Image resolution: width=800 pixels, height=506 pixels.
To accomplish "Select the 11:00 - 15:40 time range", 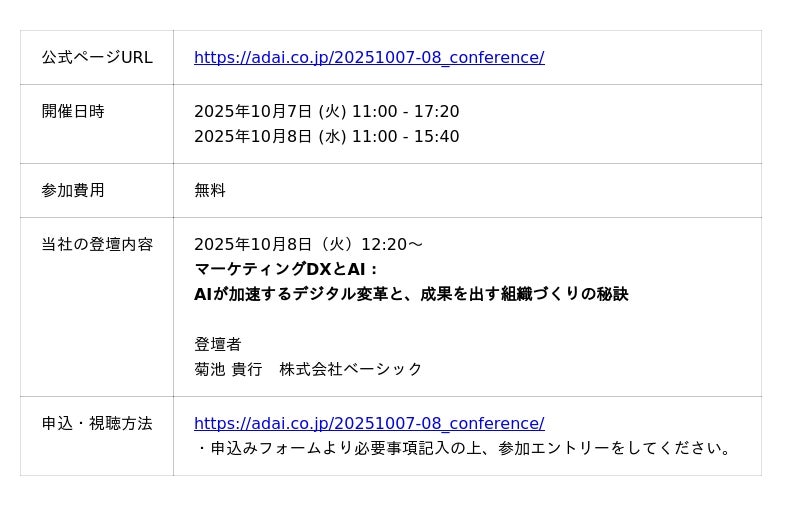I will pos(405,137).
